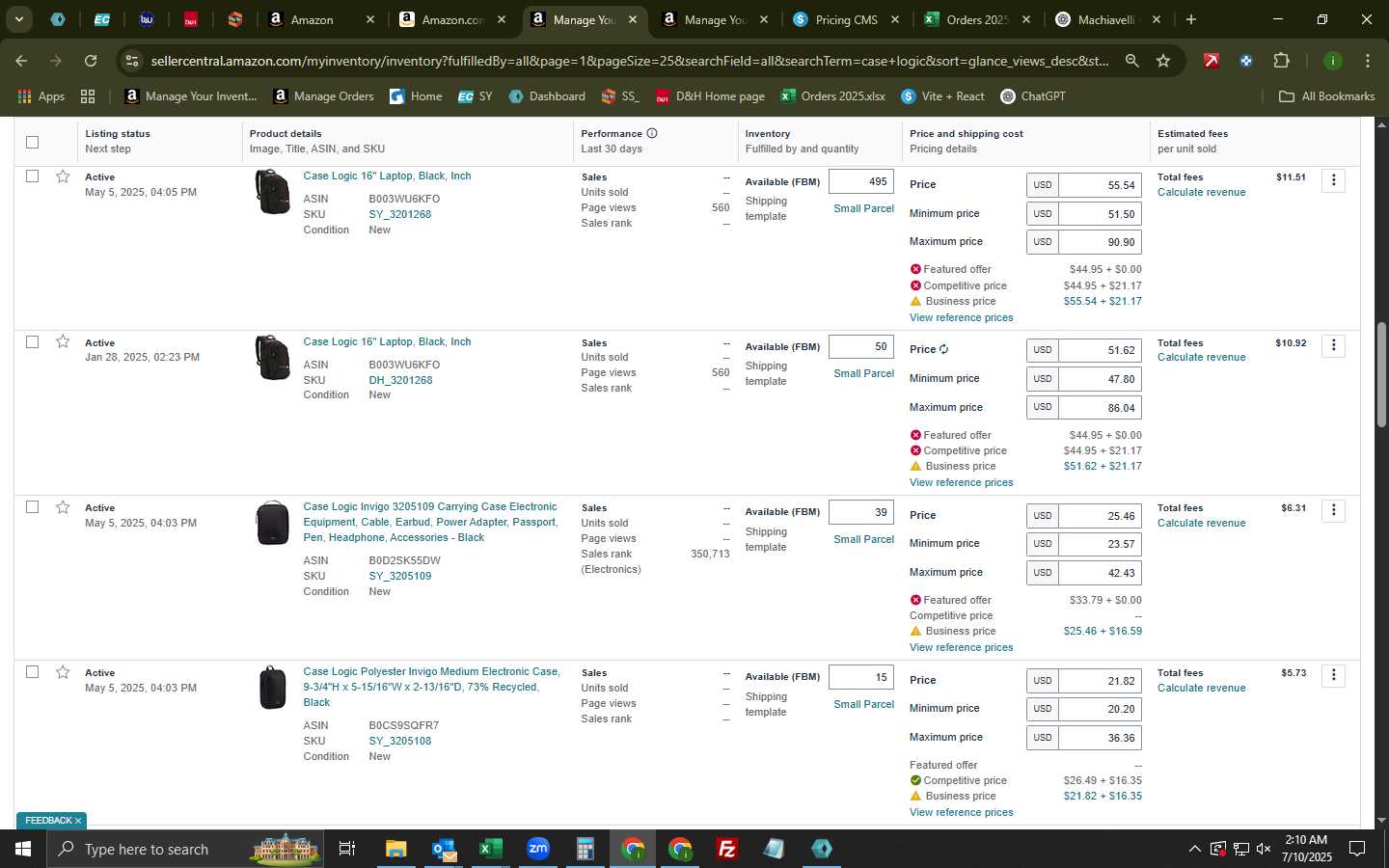Bookmark this page with the star icon

[x=1163, y=61]
